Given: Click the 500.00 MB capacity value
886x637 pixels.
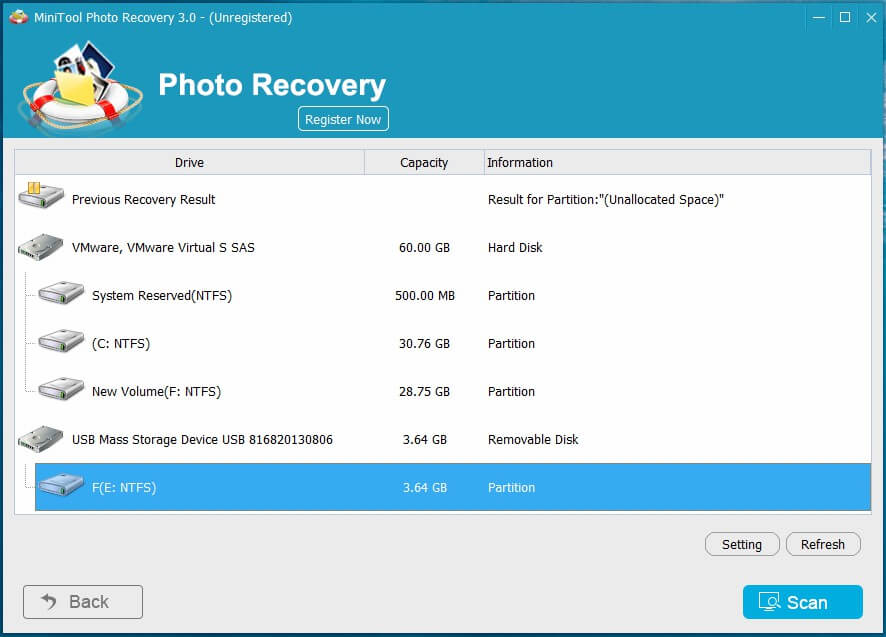Looking at the screenshot, I should [425, 296].
